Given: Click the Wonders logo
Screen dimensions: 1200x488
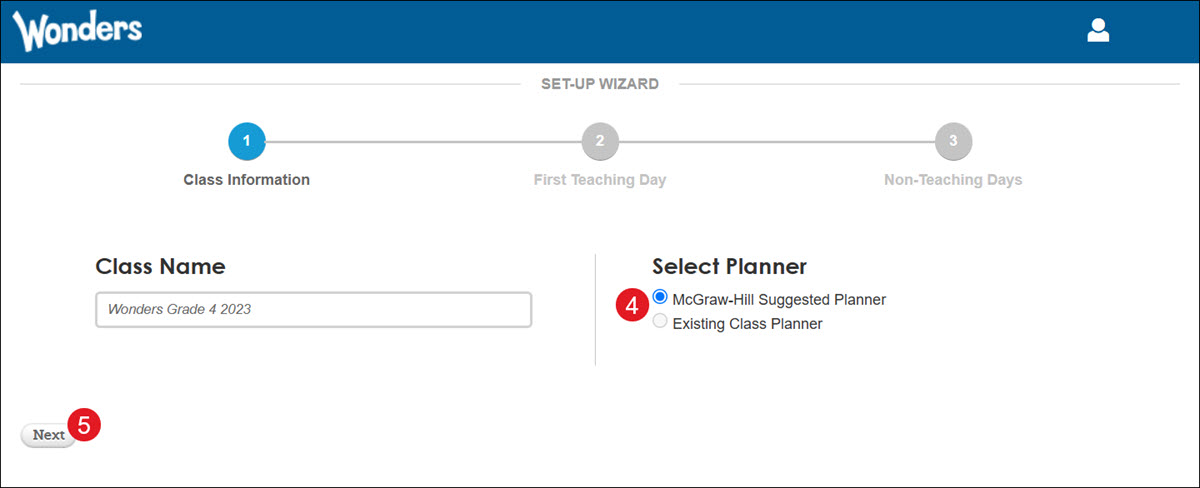Looking at the screenshot, I should point(78,31).
